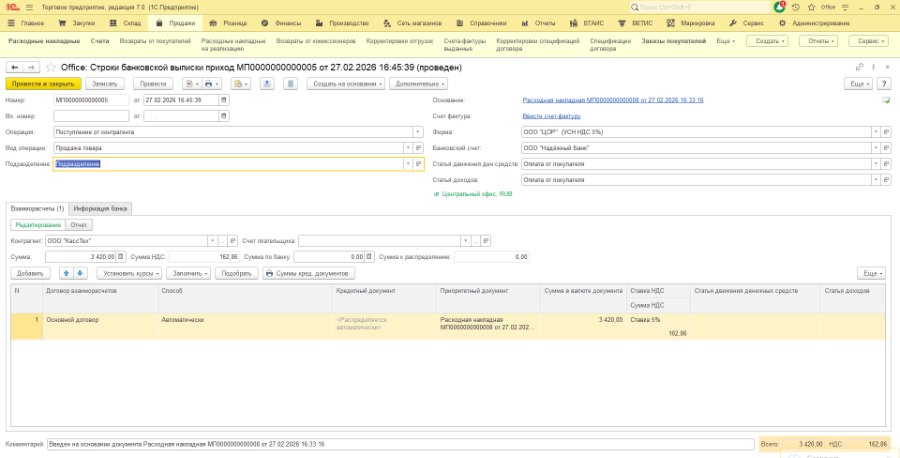The image size is (900, 458).
Task: Open the Продажи section menu
Action: click(x=175, y=24)
